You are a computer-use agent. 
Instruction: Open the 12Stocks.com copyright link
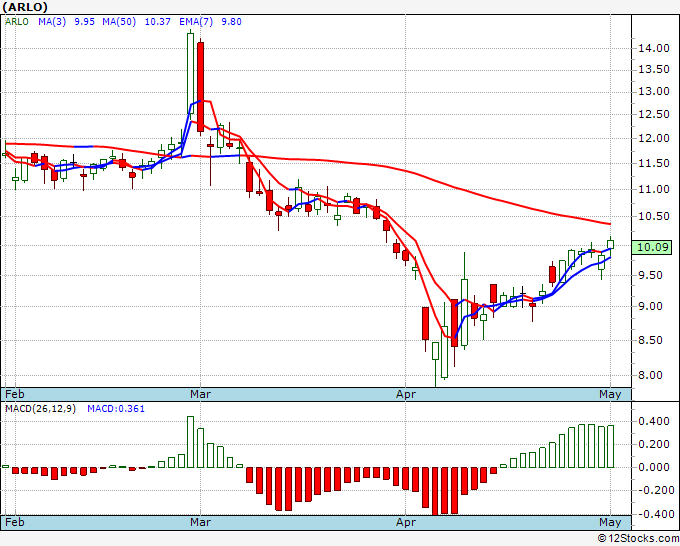(638, 538)
